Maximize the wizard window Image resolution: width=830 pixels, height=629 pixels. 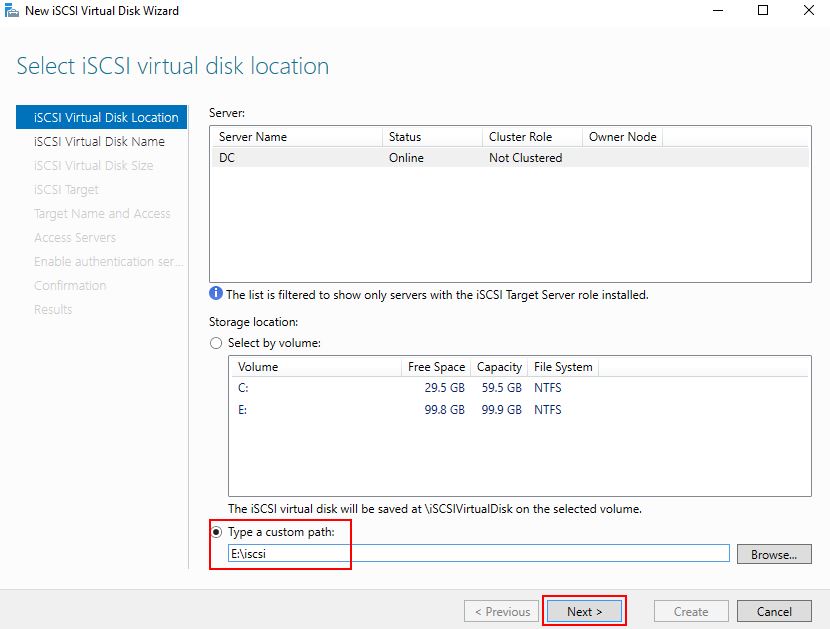point(763,10)
